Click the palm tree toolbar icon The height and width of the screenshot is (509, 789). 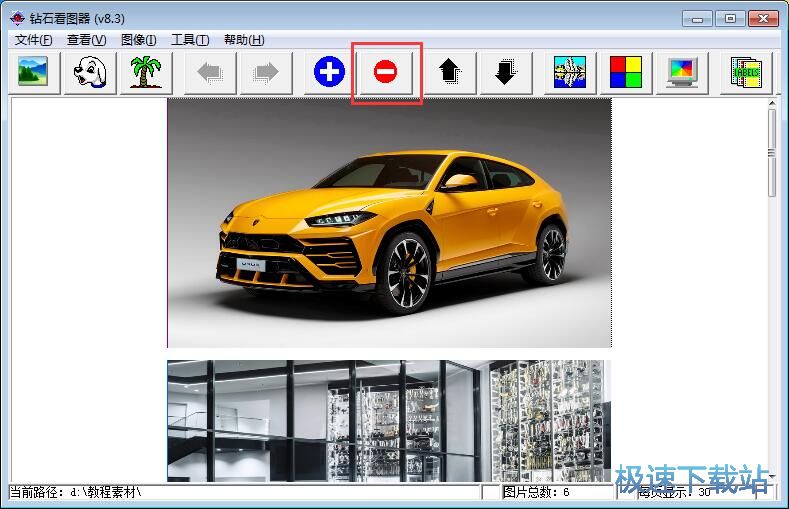coord(146,72)
